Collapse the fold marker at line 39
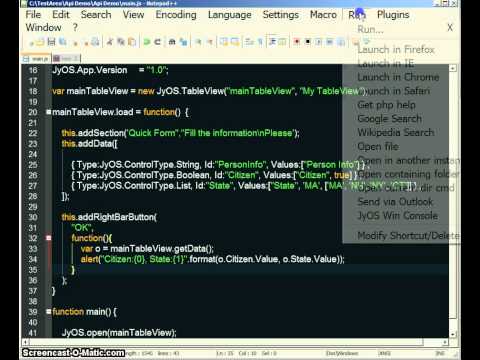Viewport: 480px width, 360px height. pyautogui.click(x=49, y=312)
